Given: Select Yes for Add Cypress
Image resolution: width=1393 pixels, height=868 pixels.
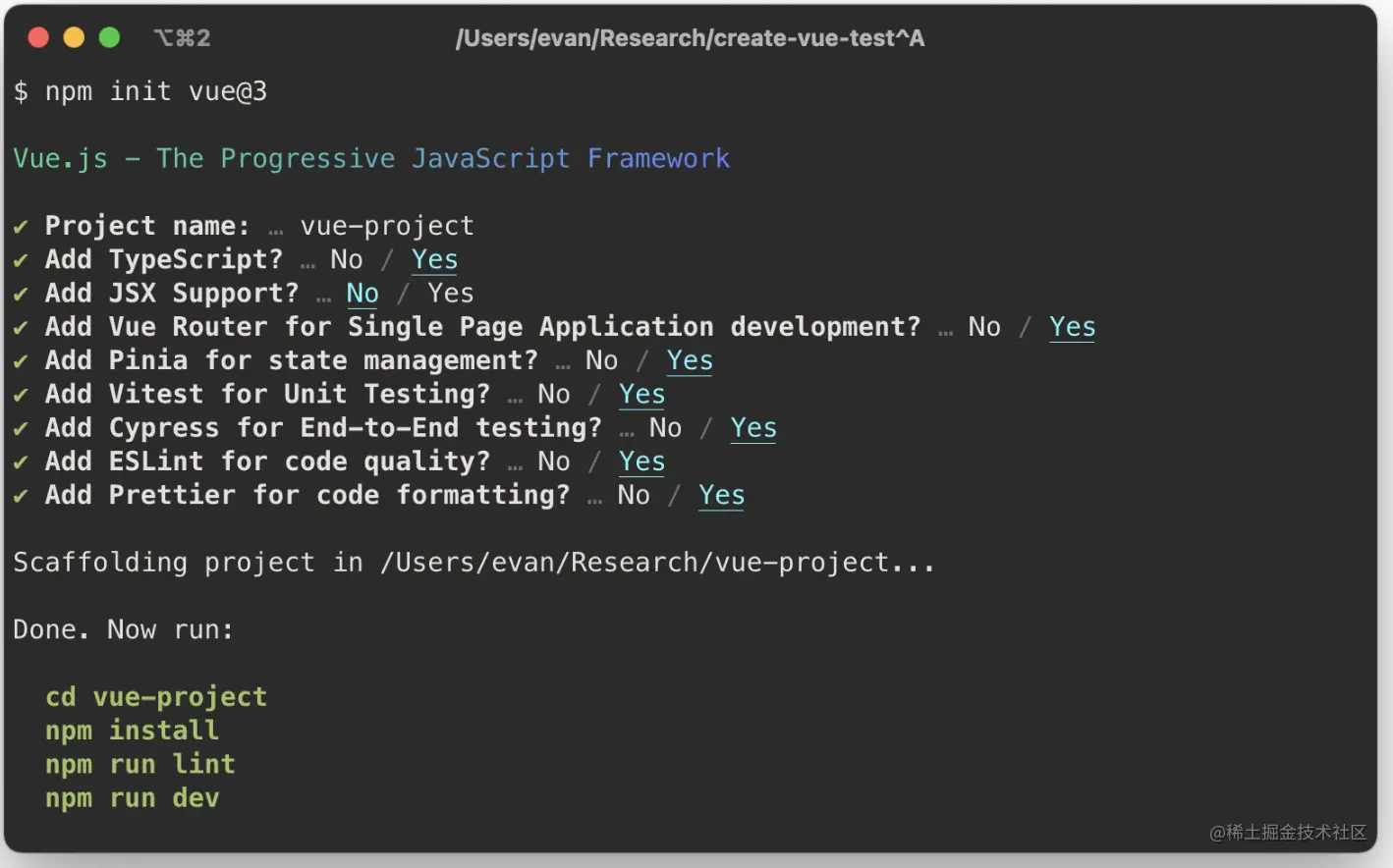Looking at the screenshot, I should (x=753, y=428).
